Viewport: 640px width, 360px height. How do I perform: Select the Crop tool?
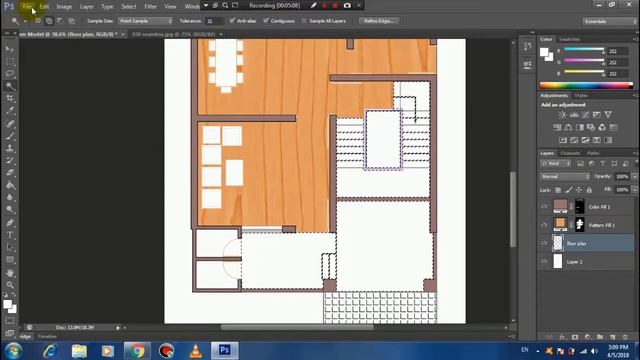pos(10,98)
